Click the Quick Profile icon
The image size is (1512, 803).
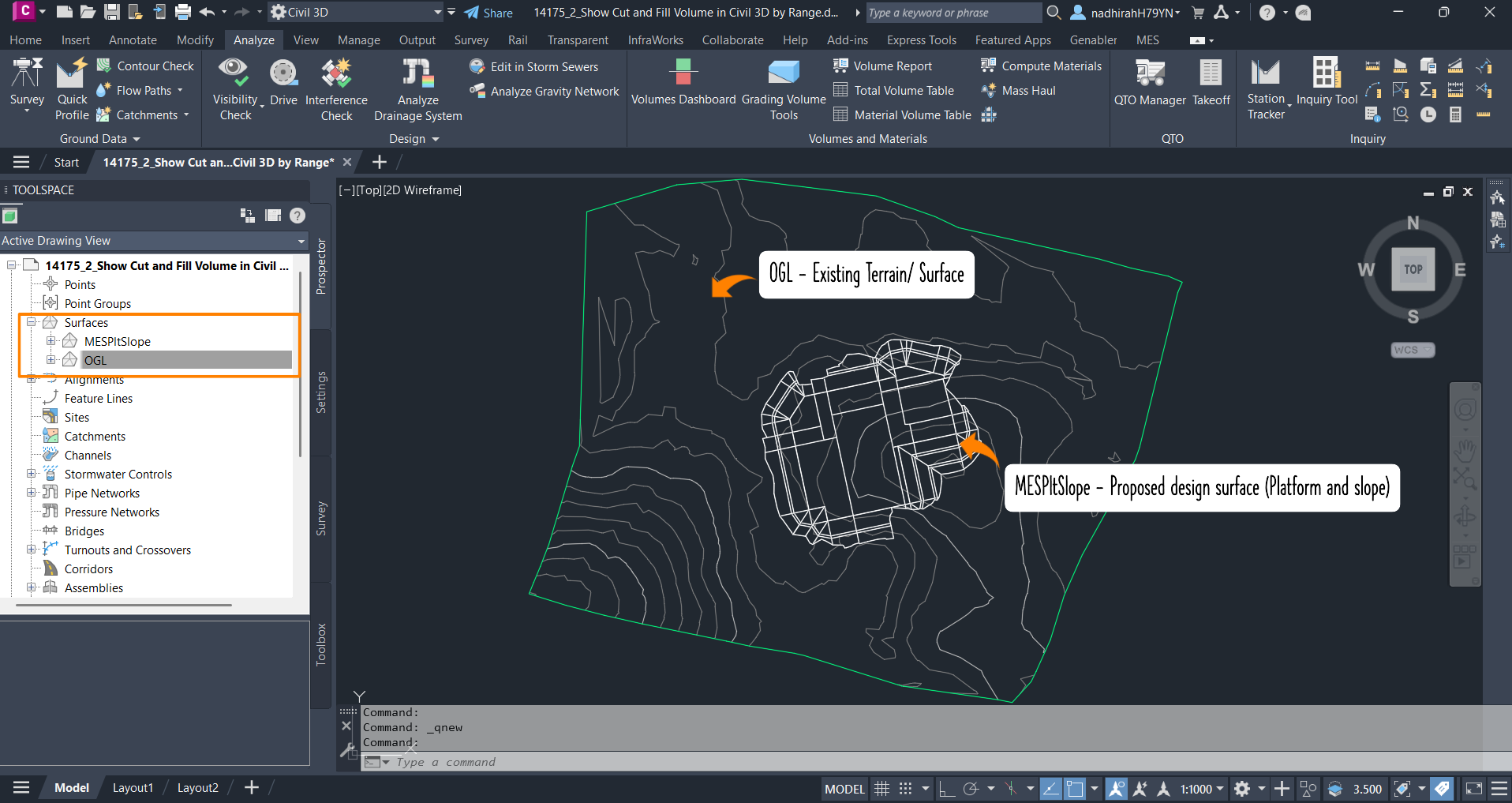coord(72,89)
